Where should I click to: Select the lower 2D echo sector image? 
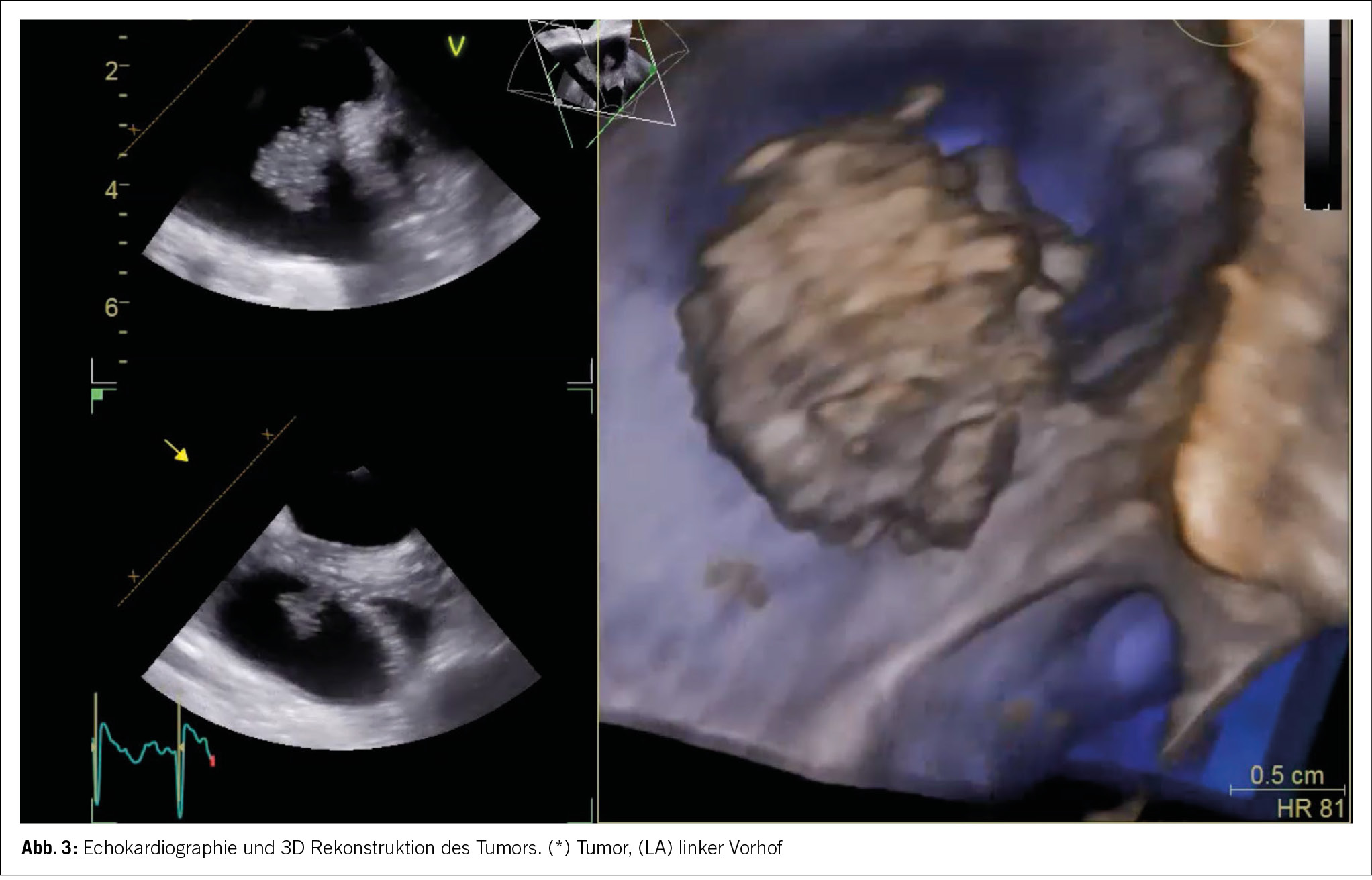coord(342,638)
